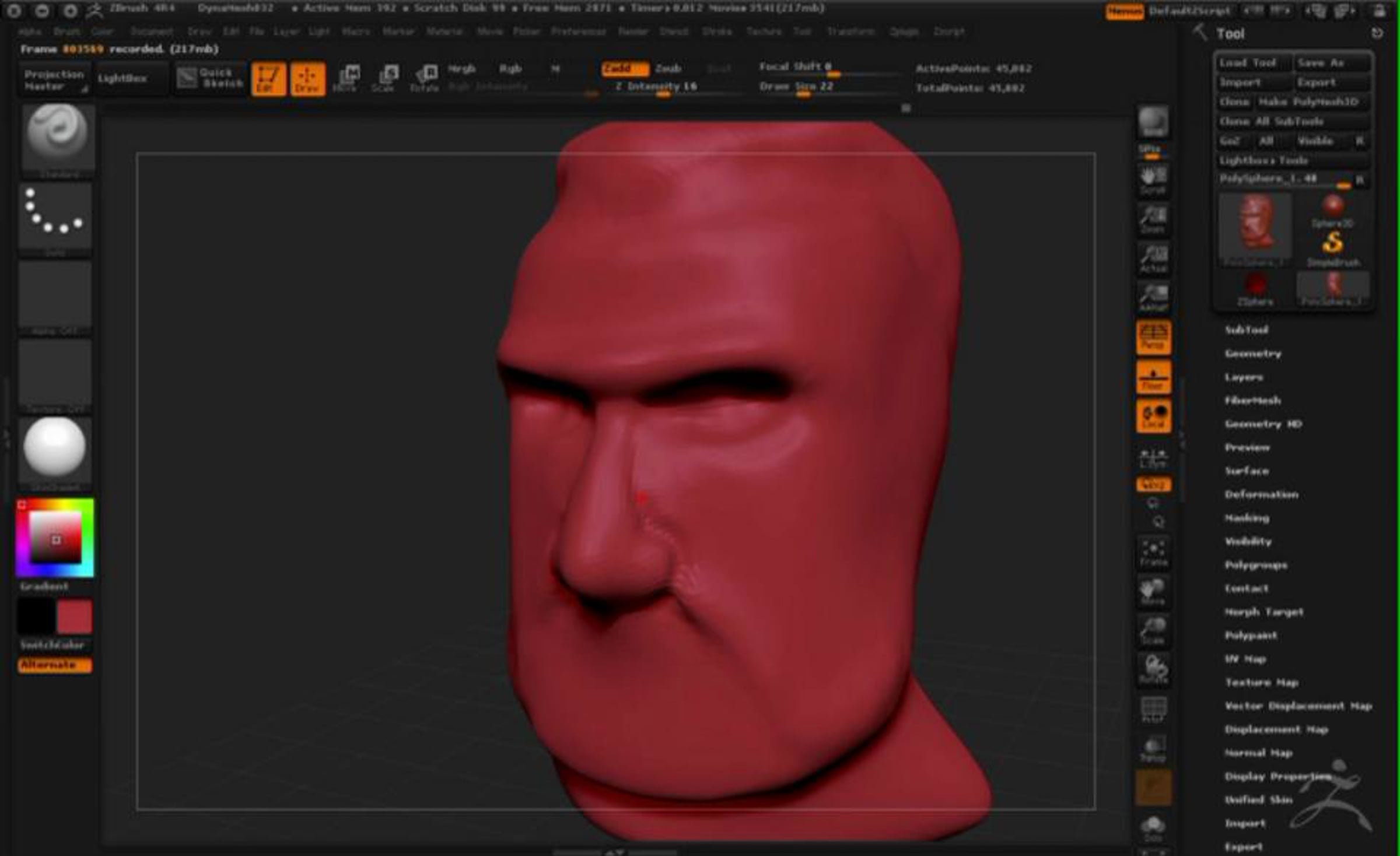Click the PolyF wireframe icon
The width and height of the screenshot is (1400, 856).
1153,710
